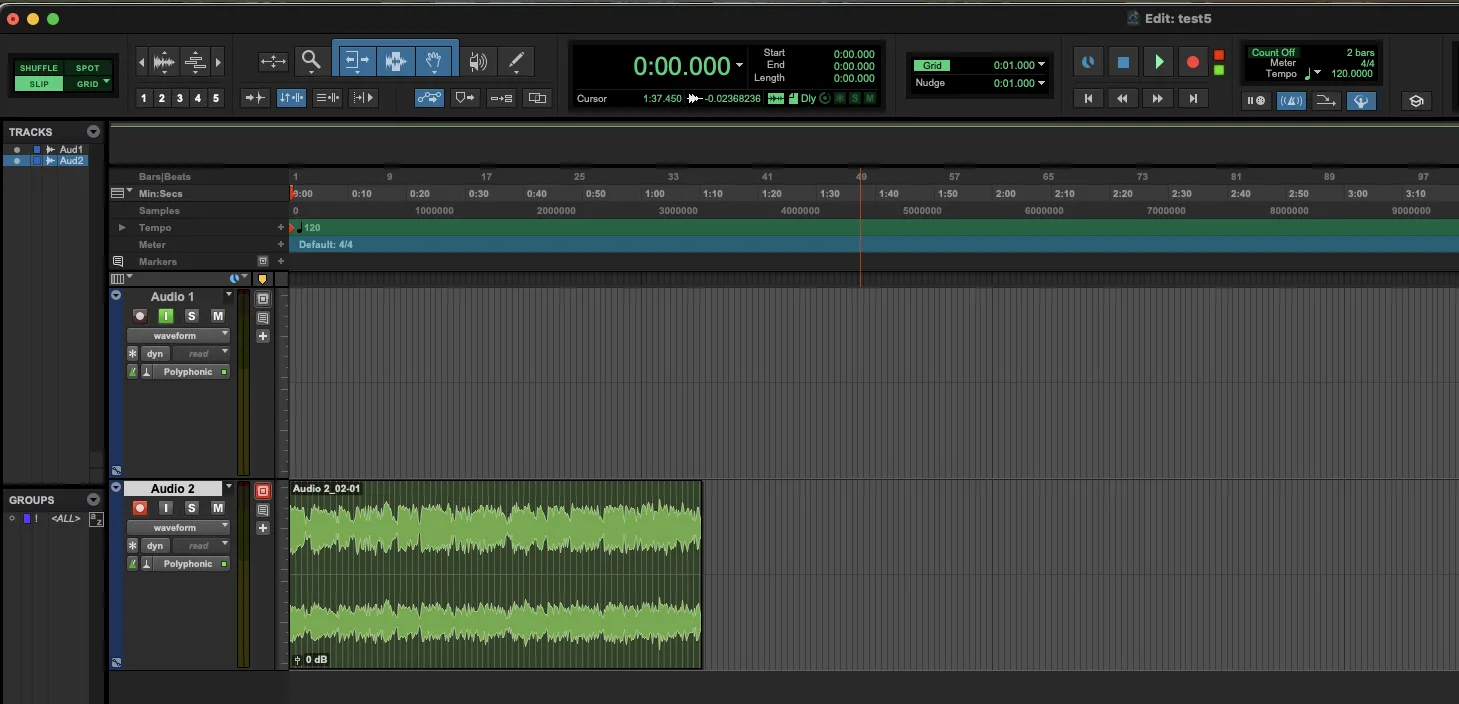Viewport: 1459px width, 704px height.
Task: Go to End transport button
Action: (1193, 98)
